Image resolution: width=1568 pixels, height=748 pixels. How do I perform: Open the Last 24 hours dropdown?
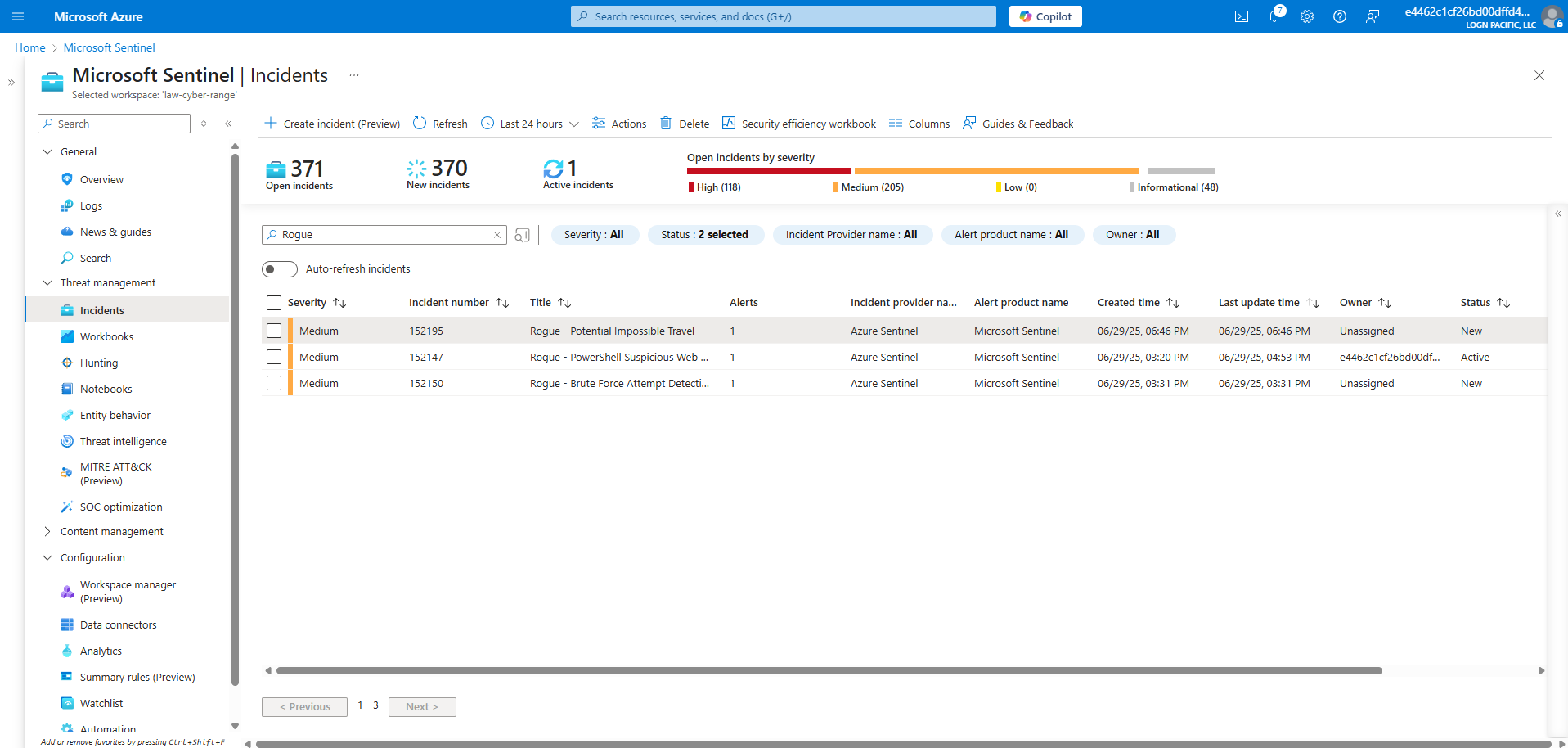(531, 124)
